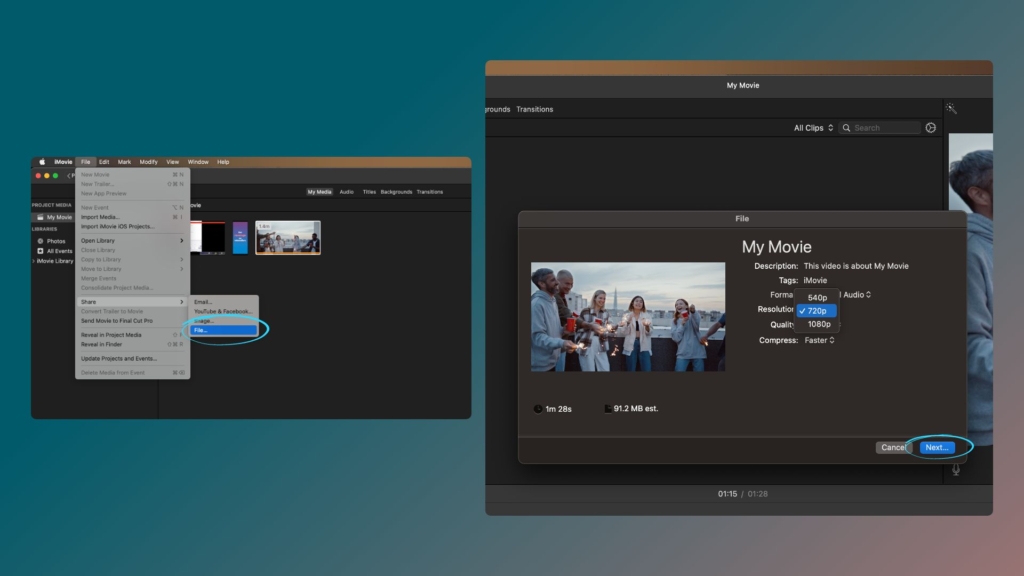Screen dimensions: 1024x576
Task: Click the Next… button in File dialog
Action: point(937,447)
